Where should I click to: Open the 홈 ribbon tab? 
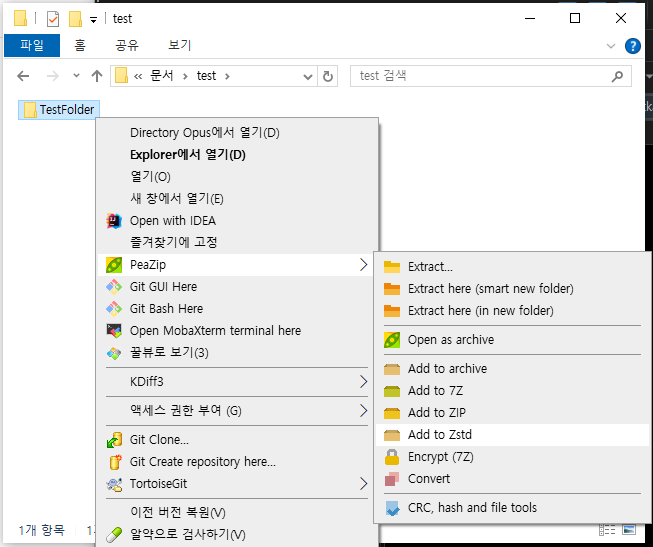(80, 45)
